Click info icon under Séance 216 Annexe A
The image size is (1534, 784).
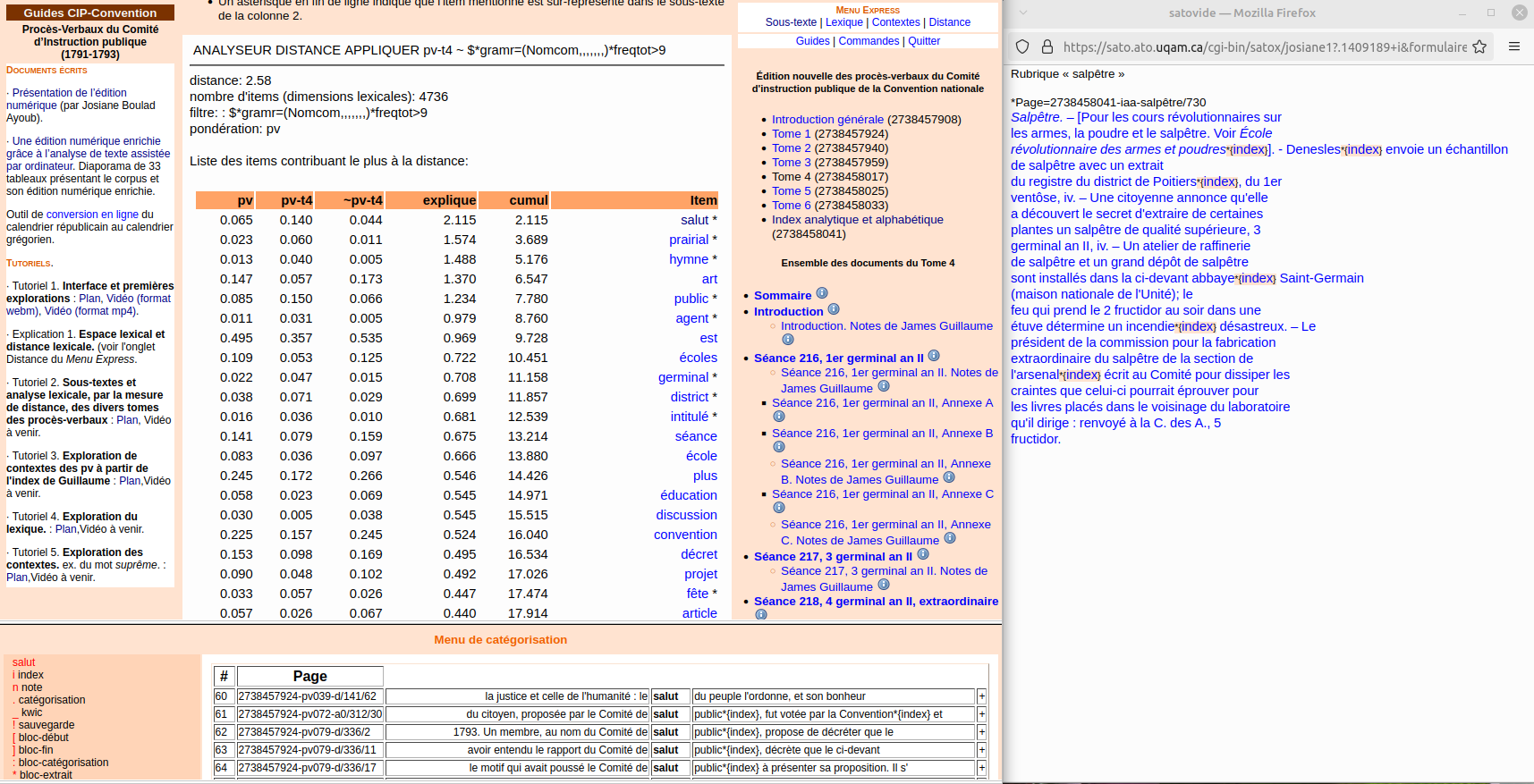(779, 417)
